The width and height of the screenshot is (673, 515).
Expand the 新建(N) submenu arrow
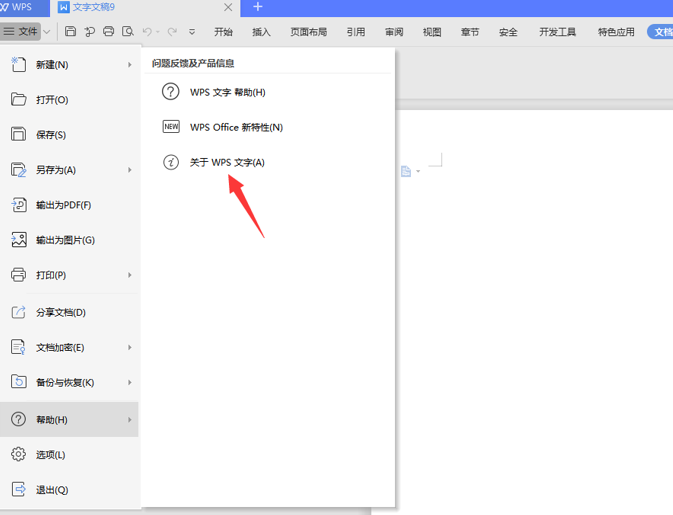pyautogui.click(x=130, y=65)
